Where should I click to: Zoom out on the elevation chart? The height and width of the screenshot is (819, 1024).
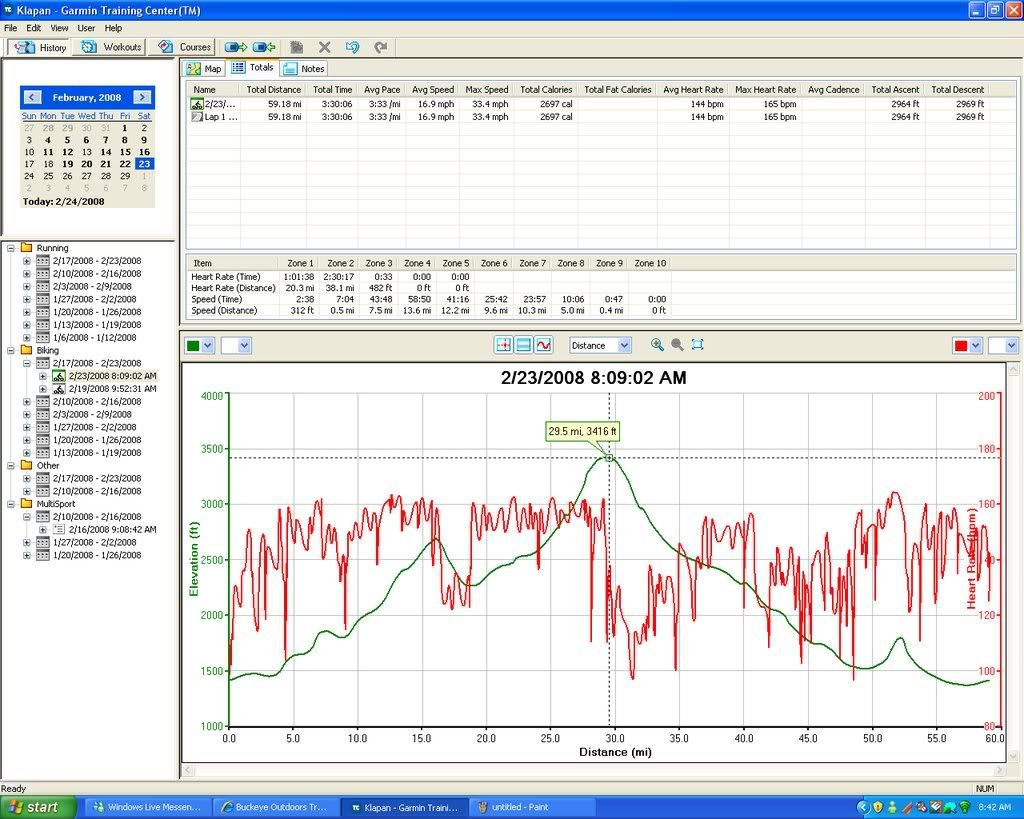pyautogui.click(x=677, y=345)
